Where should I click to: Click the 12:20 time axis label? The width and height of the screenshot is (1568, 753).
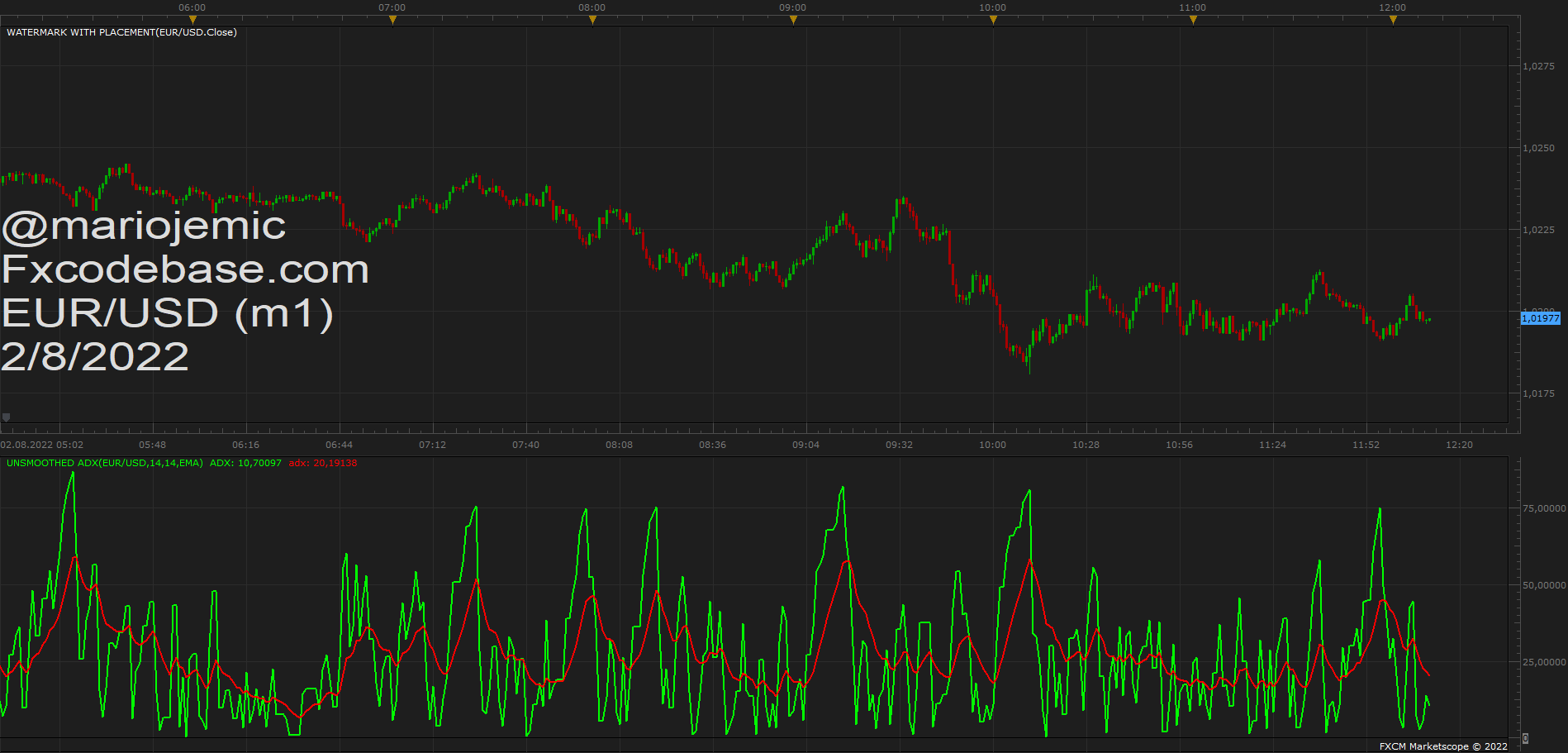tap(1460, 445)
